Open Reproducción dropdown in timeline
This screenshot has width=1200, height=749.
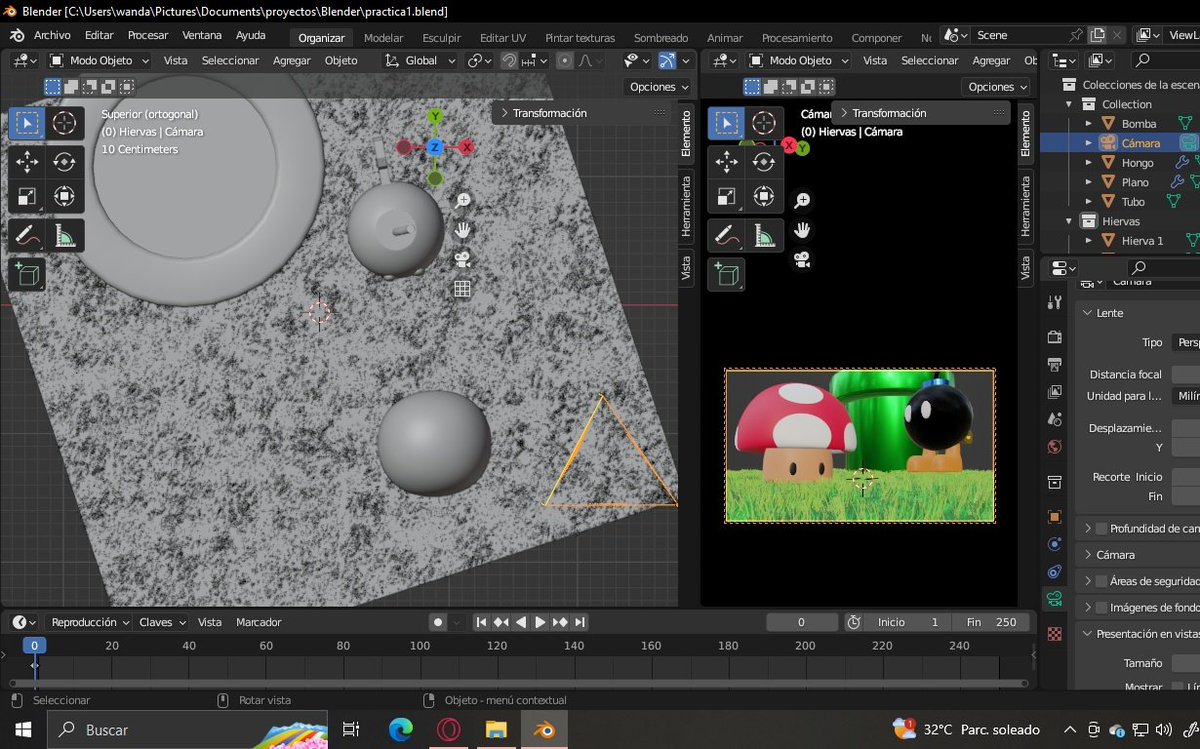click(90, 622)
